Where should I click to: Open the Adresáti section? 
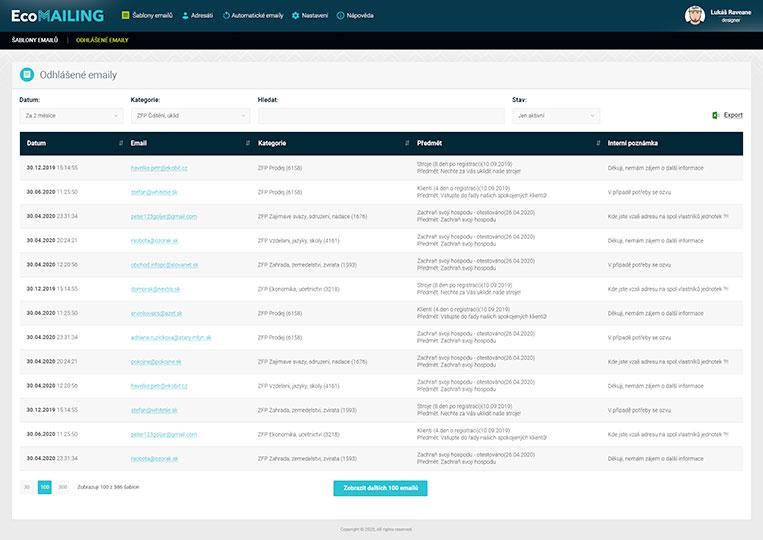coord(197,16)
